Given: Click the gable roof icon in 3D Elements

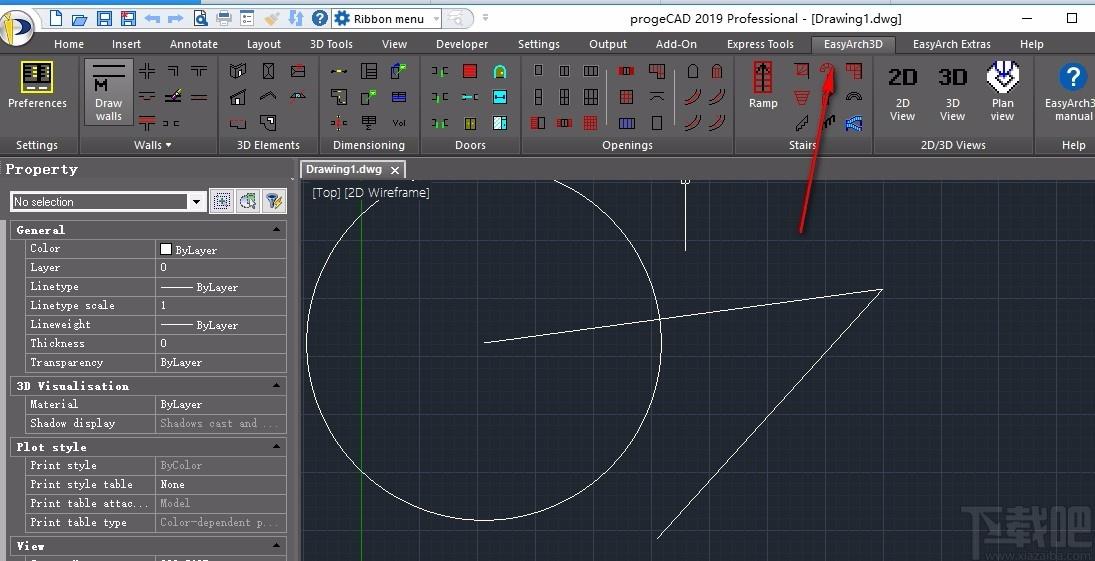Looking at the screenshot, I should tap(267, 96).
